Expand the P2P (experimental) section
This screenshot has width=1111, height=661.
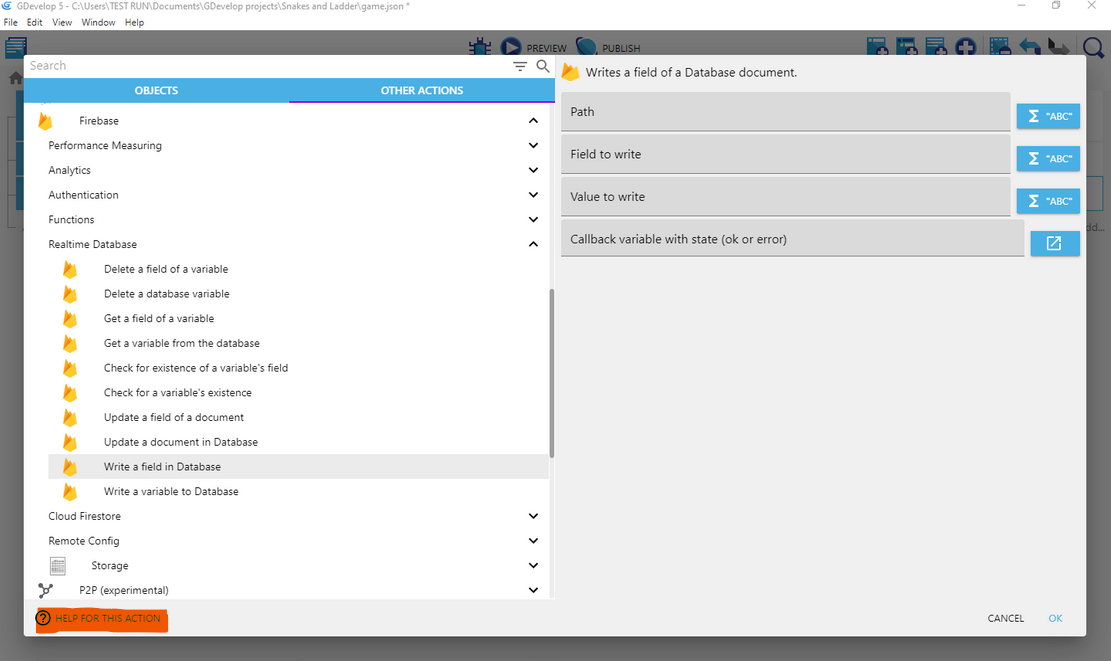(x=534, y=590)
